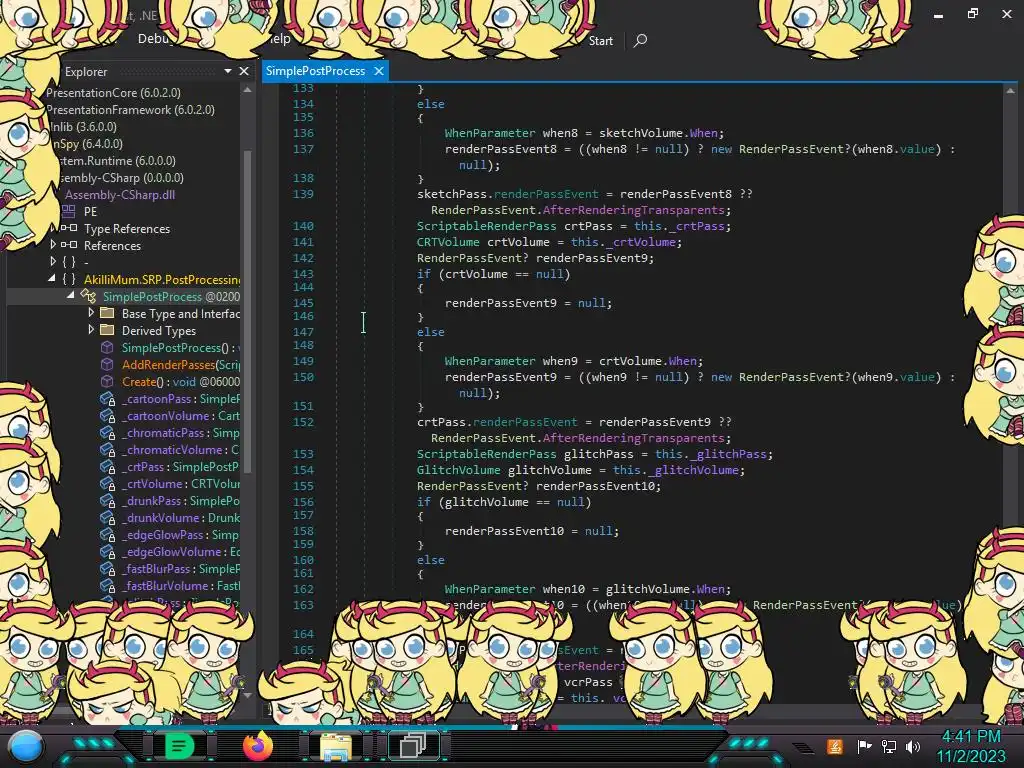Screen dimensions: 1024x768
Task: Open Firefox from the taskbar
Action: pos(258,746)
